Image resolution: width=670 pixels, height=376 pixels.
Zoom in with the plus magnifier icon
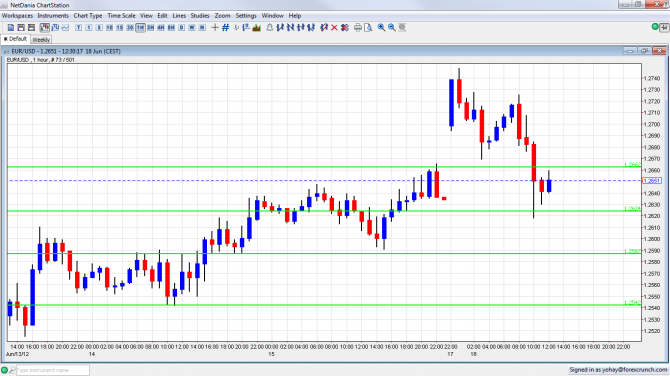[x=381, y=27]
